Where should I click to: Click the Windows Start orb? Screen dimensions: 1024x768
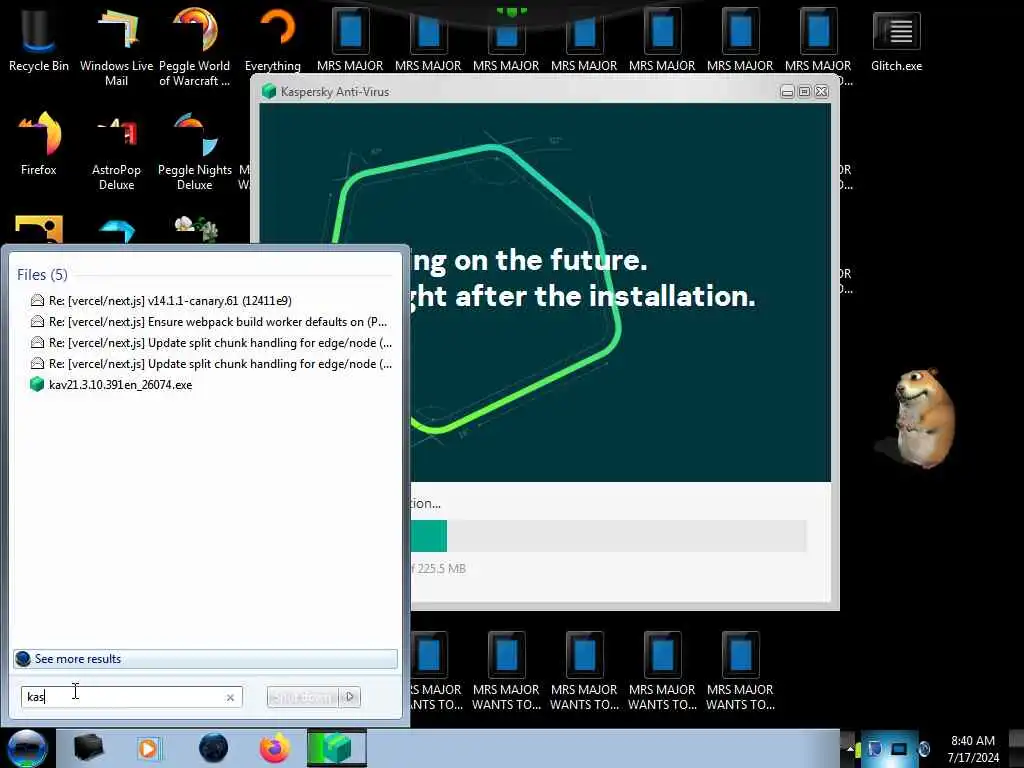pos(27,748)
